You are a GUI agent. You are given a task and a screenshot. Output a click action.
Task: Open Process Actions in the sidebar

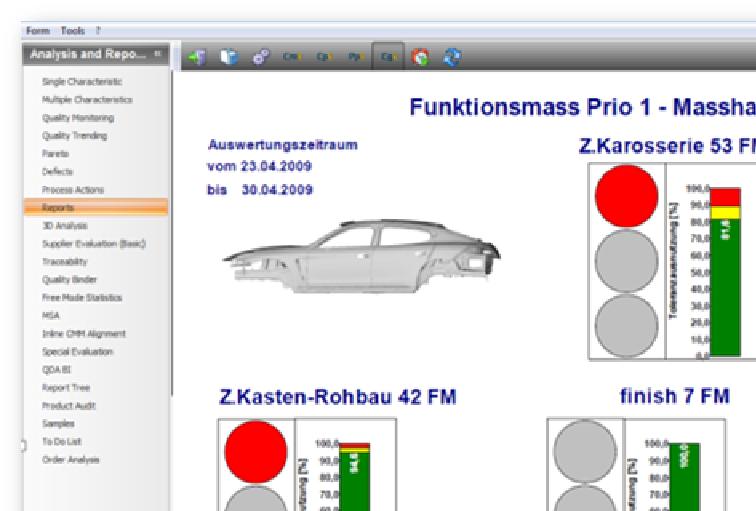click(73, 189)
